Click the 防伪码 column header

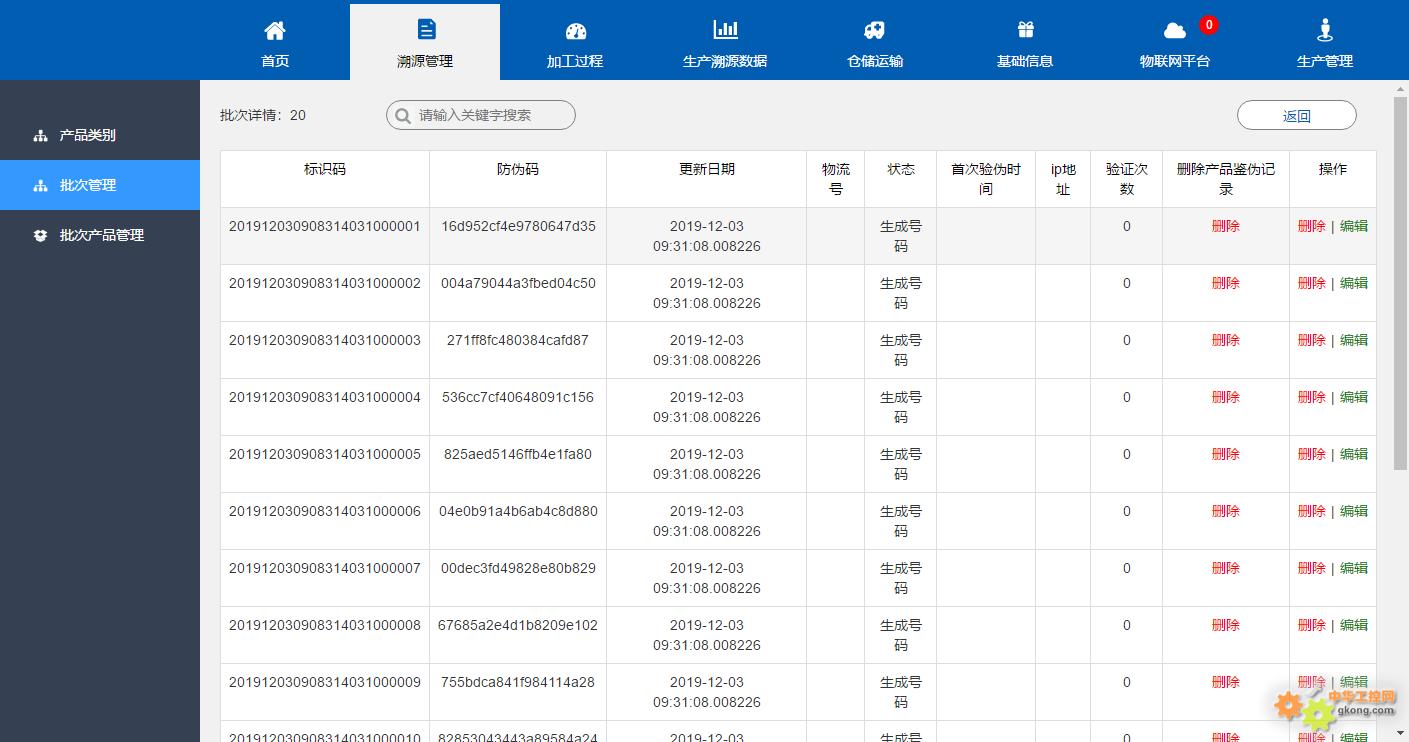pos(518,169)
